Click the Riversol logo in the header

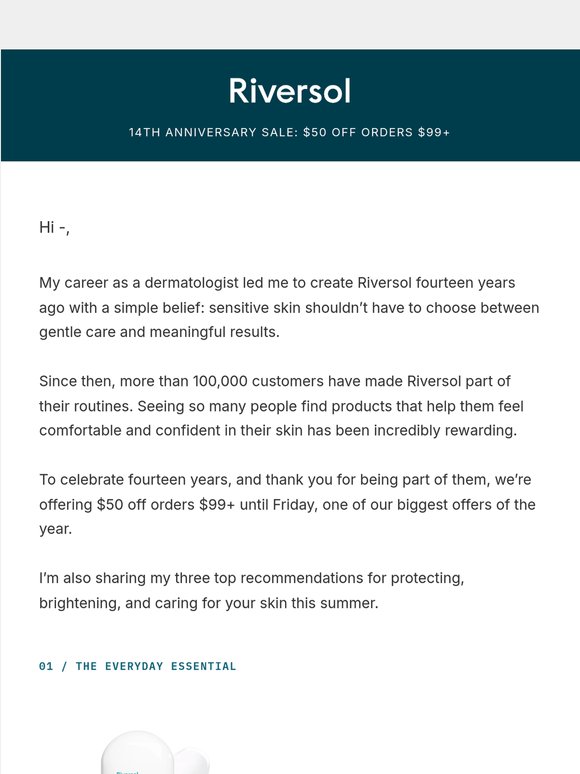coord(290,91)
